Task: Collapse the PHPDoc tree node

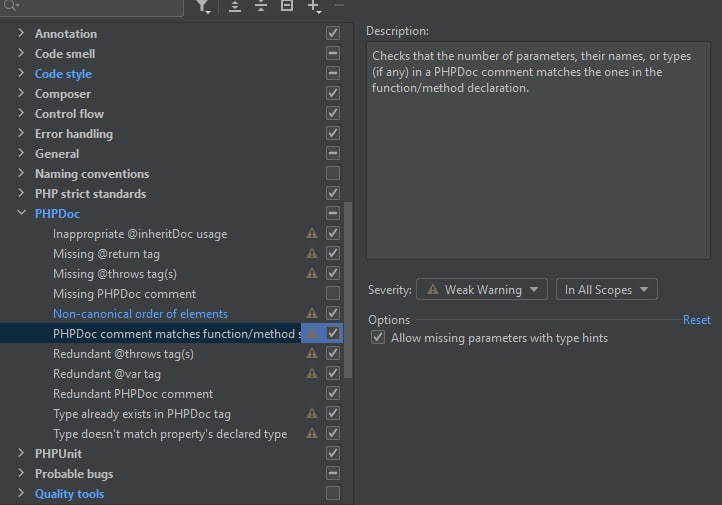Action: point(21,213)
